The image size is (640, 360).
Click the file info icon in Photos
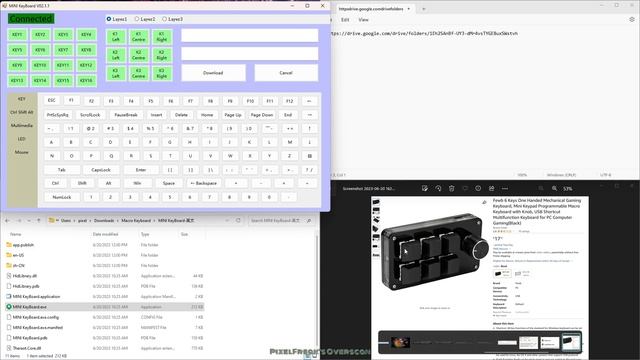point(478,188)
